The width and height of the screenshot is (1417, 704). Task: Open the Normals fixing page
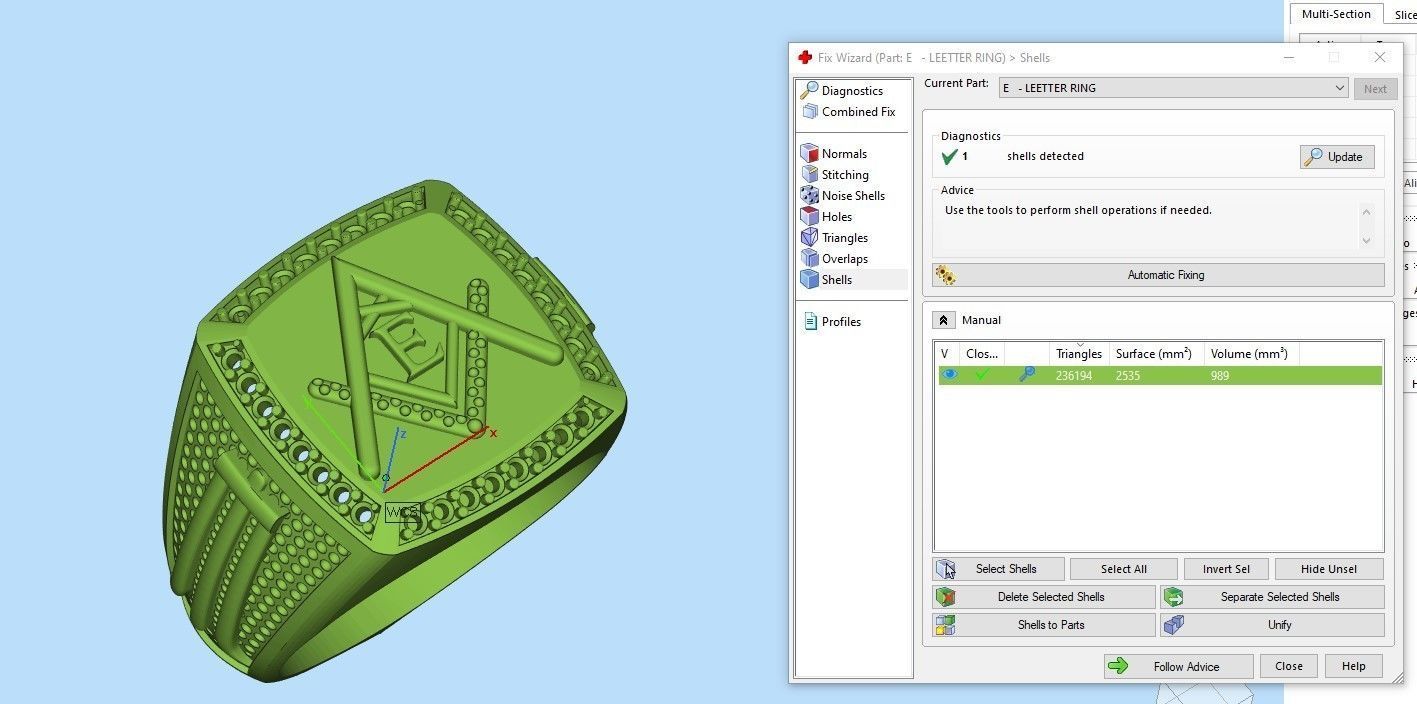tap(834, 154)
